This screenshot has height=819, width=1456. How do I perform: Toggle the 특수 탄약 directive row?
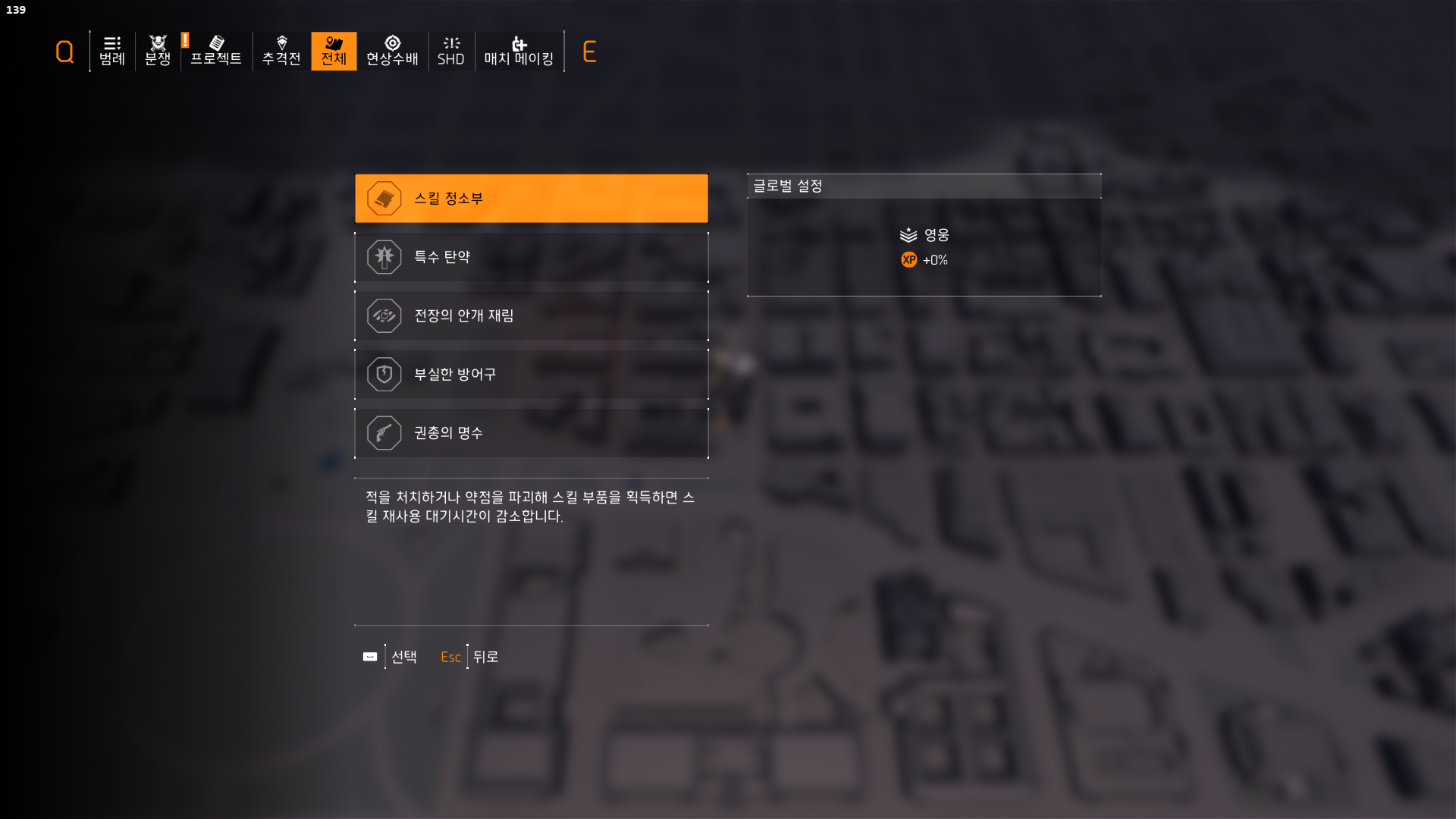(532, 257)
